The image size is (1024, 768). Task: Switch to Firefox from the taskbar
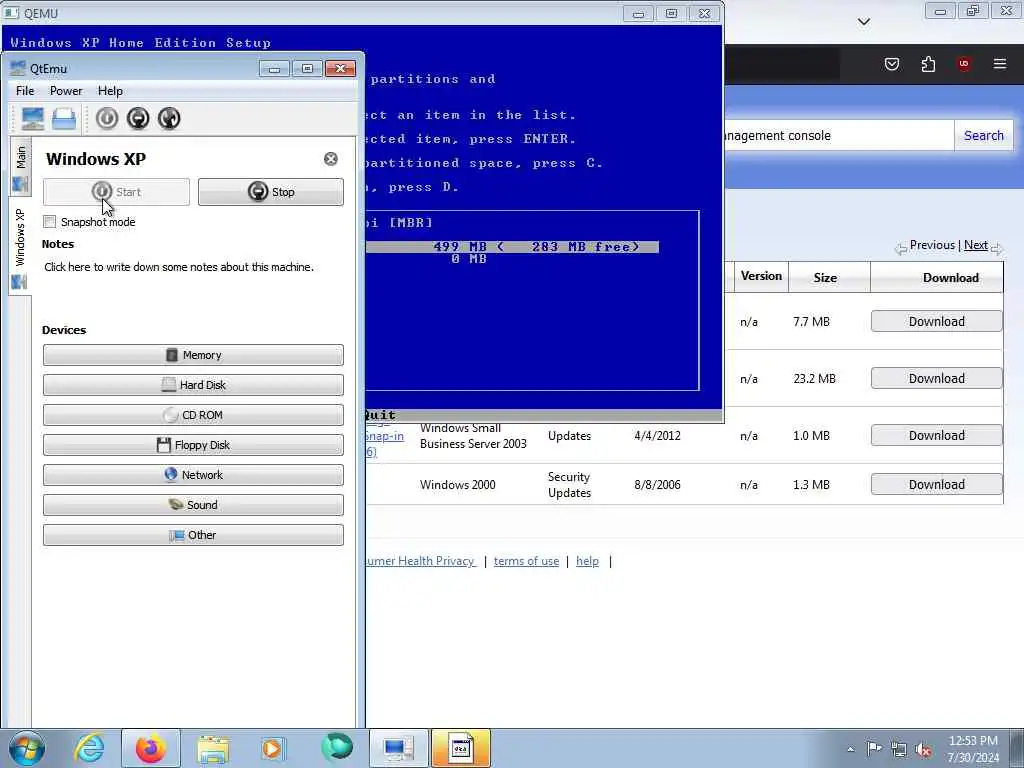tap(151, 748)
